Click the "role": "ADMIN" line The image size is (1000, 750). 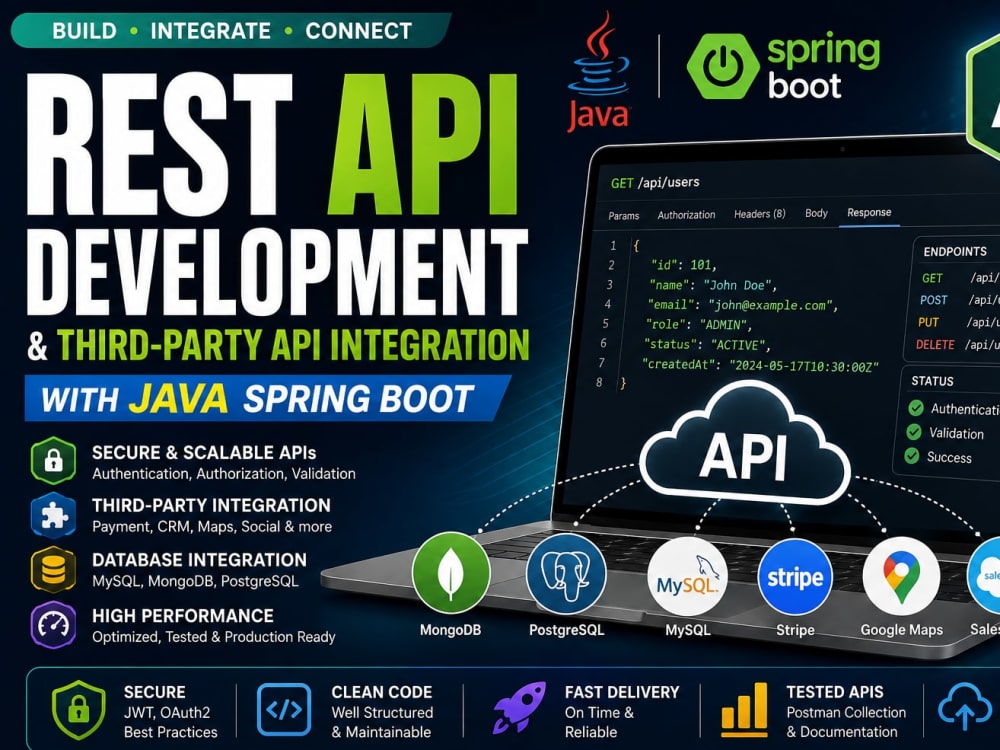(699, 325)
